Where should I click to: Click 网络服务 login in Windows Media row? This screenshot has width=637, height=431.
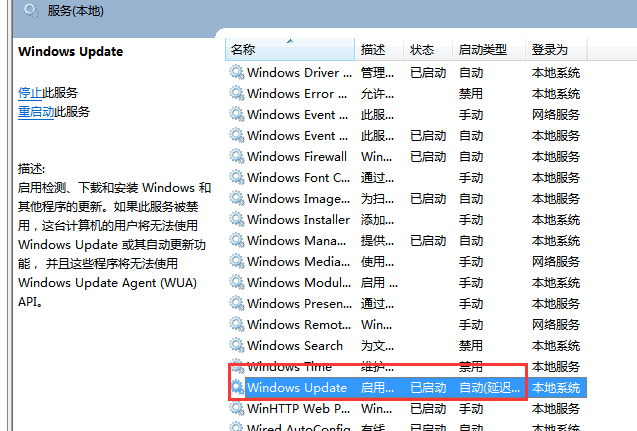[556, 262]
